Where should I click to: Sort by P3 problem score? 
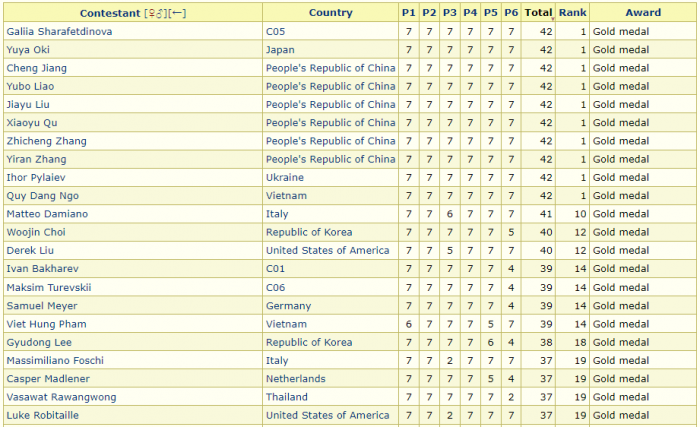tap(449, 13)
